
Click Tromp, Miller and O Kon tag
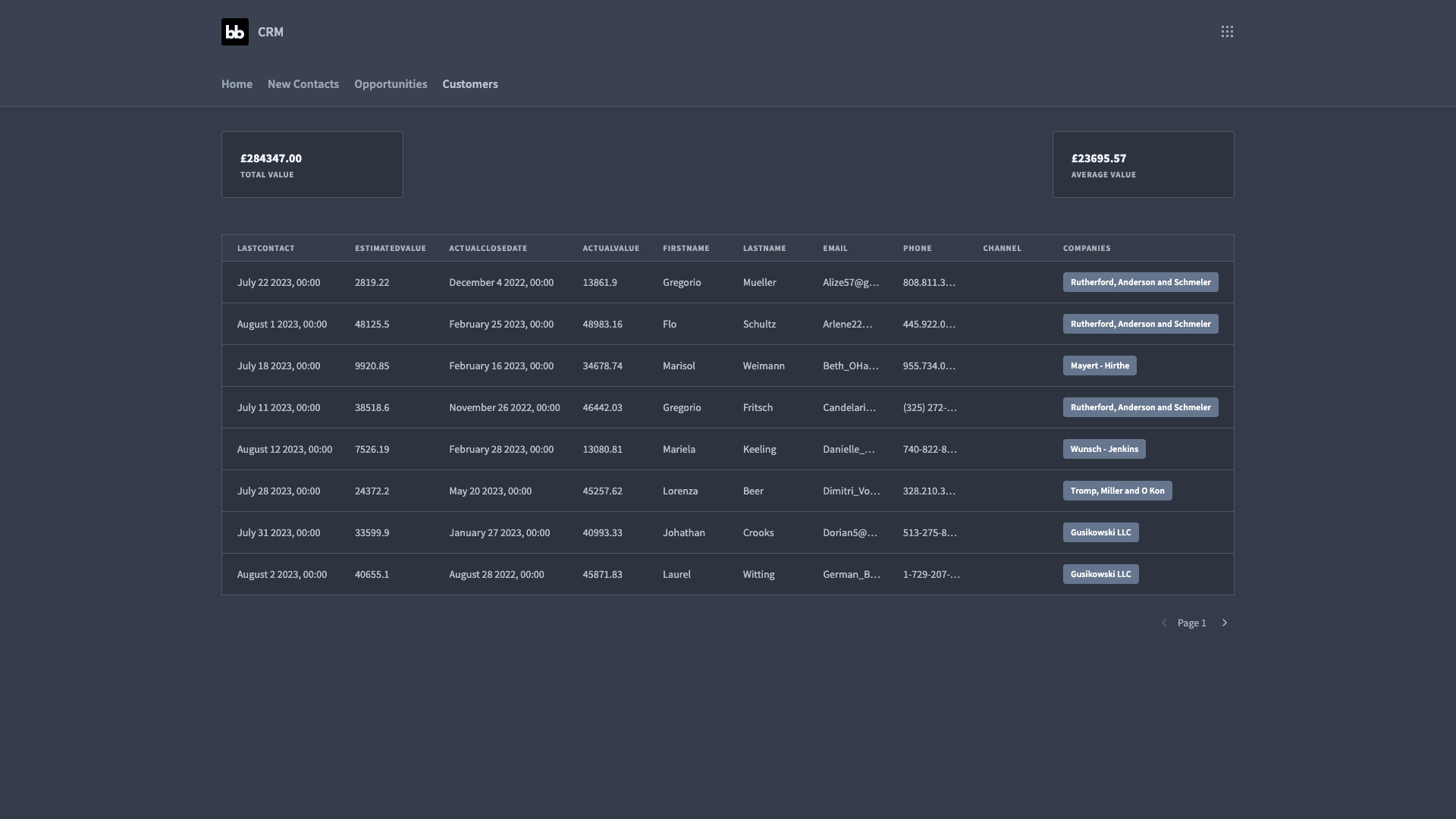[x=1117, y=491]
